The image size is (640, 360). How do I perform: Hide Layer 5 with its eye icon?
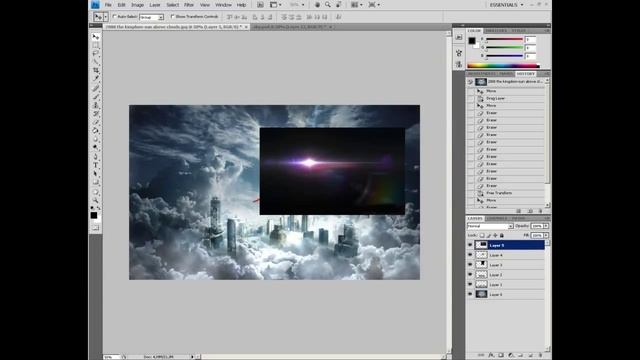point(470,245)
